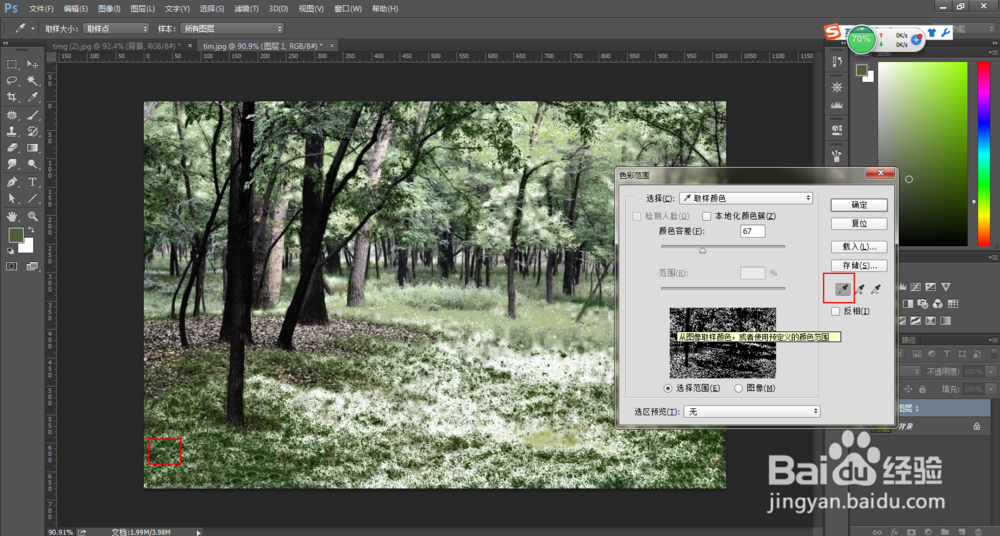Click the Color Range selection preview thumbnail
Screen dimensions: 1000x536
723,343
